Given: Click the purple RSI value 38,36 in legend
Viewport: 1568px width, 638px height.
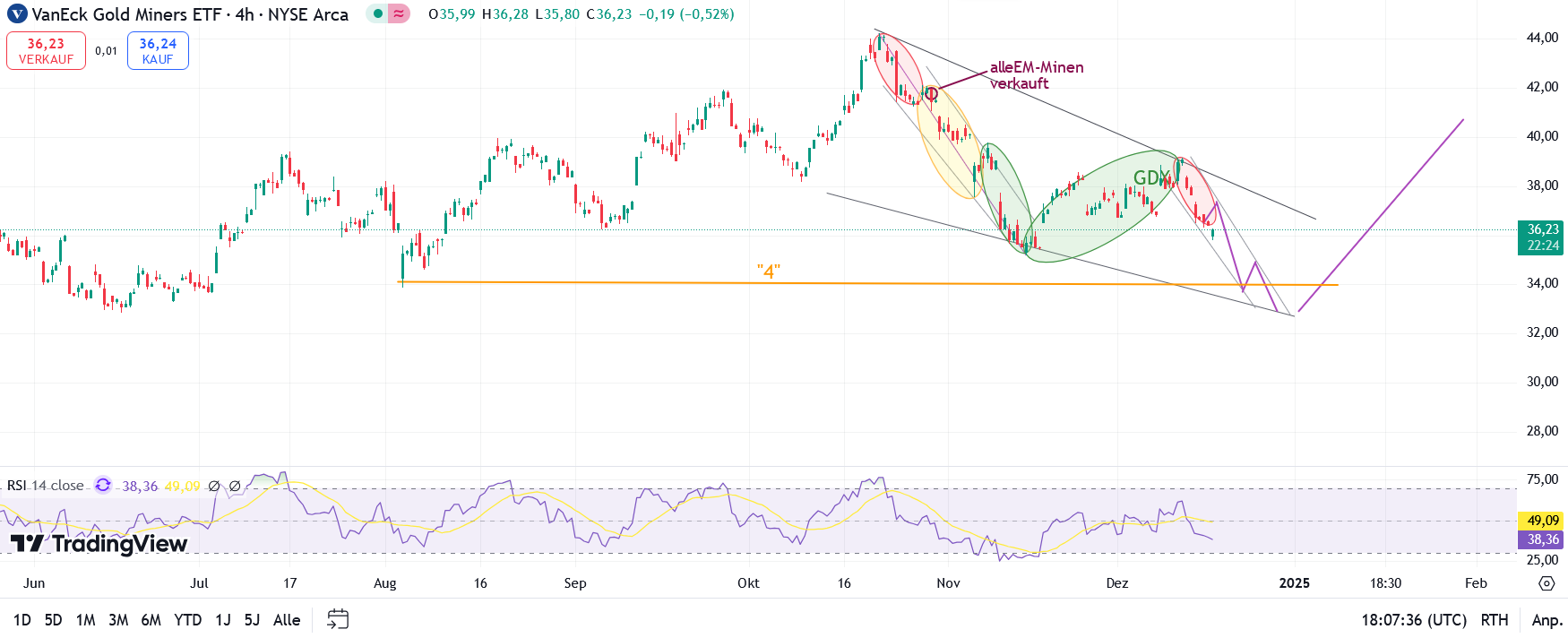Looking at the screenshot, I should 140,486.
